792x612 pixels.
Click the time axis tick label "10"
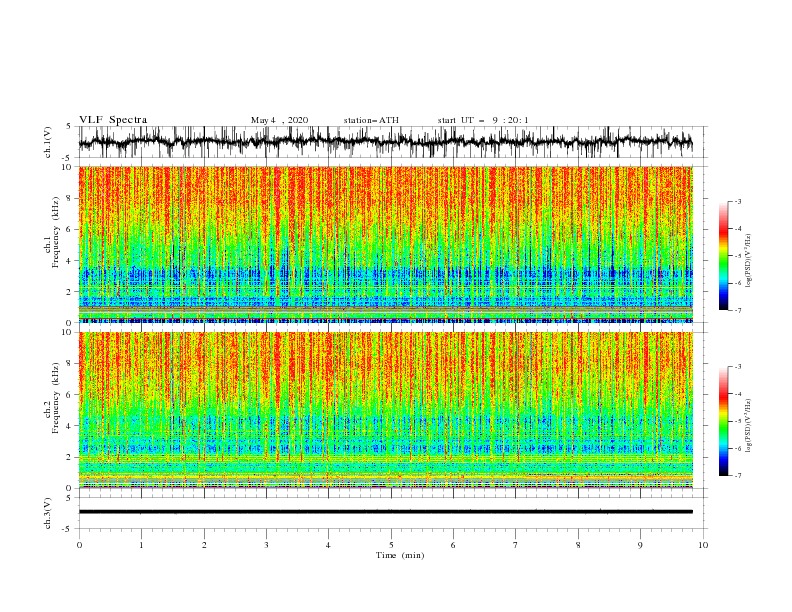pyautogui.click(x=703, y=545)
